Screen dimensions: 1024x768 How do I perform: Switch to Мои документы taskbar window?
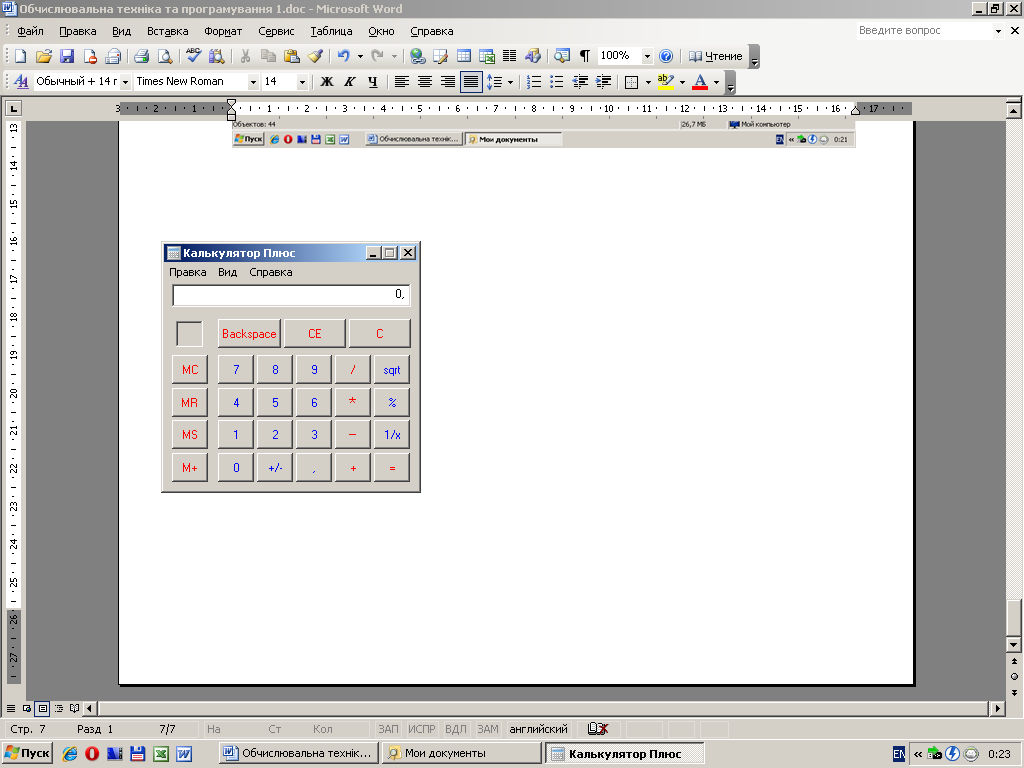click(462, 753)
